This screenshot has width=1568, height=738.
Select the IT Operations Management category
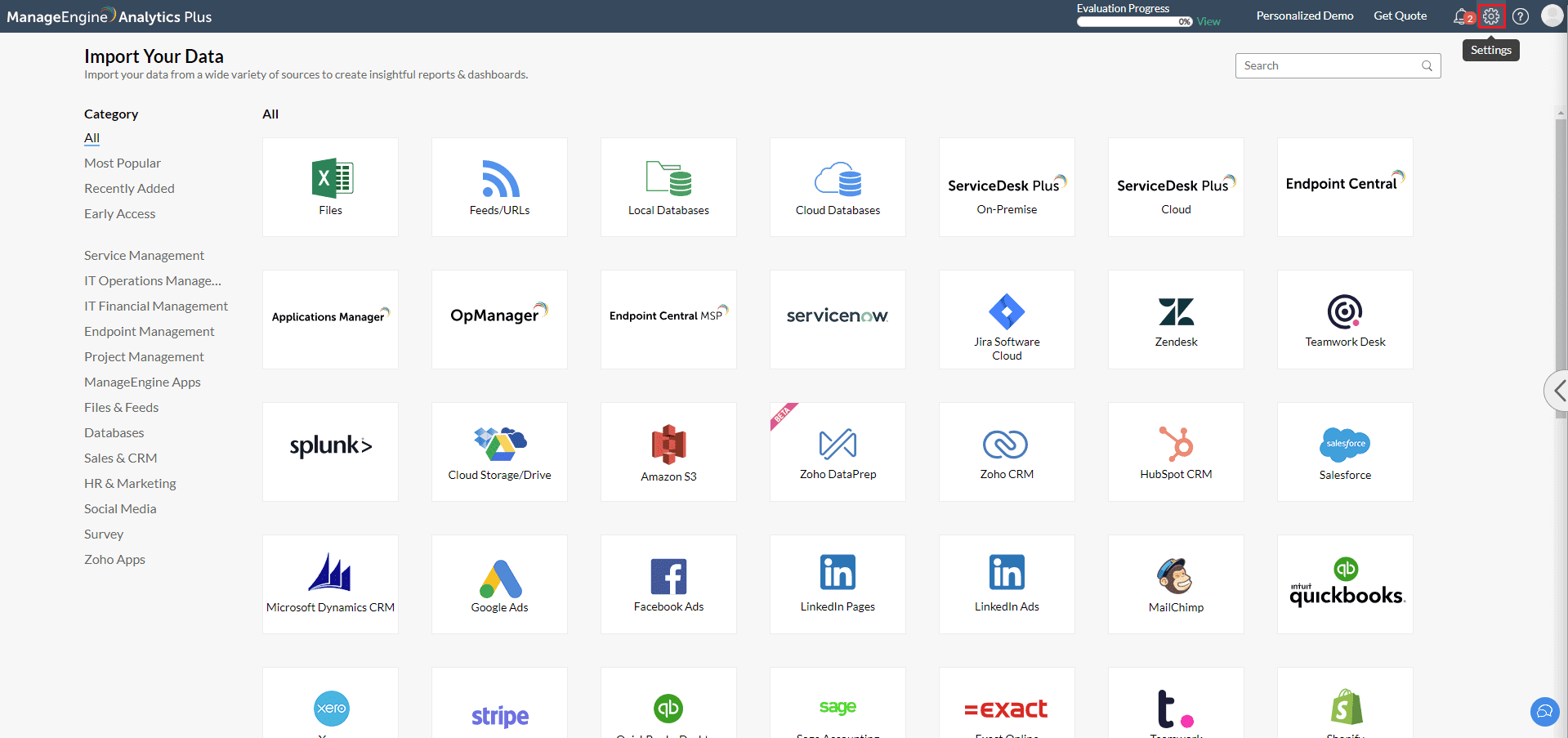153,281
